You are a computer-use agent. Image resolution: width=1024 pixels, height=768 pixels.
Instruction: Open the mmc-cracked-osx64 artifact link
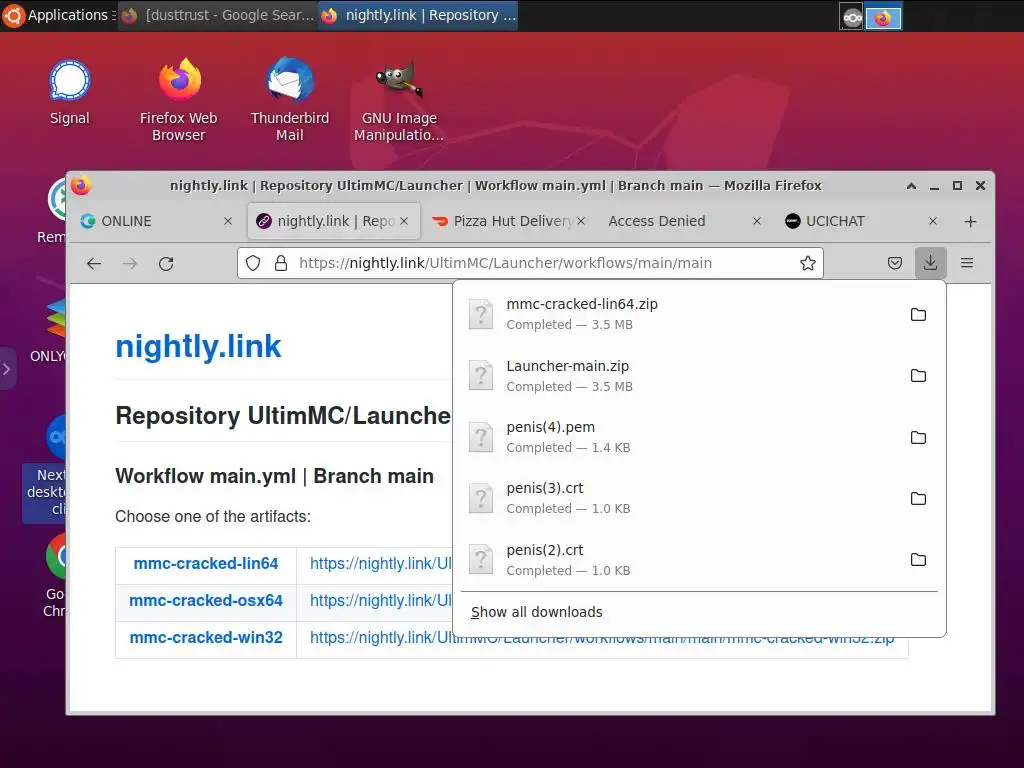point(206,600)
